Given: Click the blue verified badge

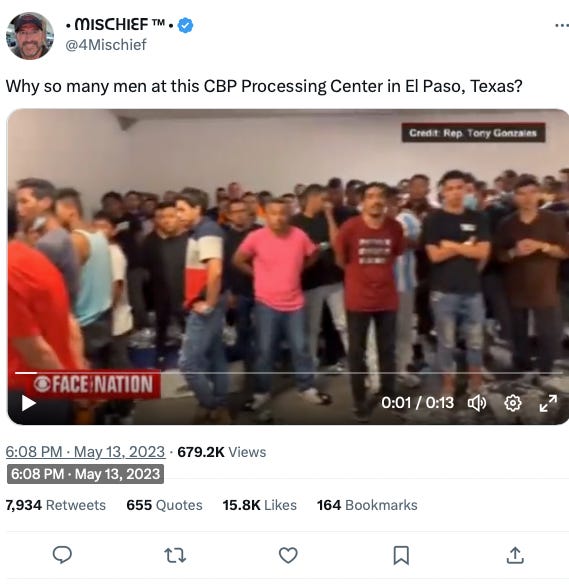Looking at the screenshot, I should point(185,25).
